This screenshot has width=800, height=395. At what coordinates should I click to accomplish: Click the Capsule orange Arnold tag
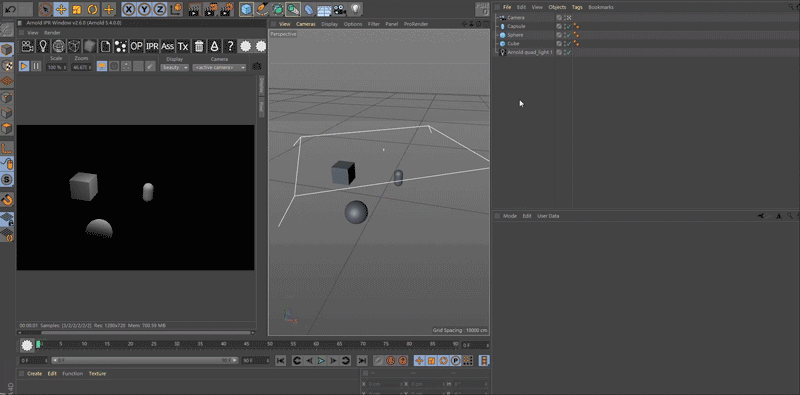pos(576,26)
